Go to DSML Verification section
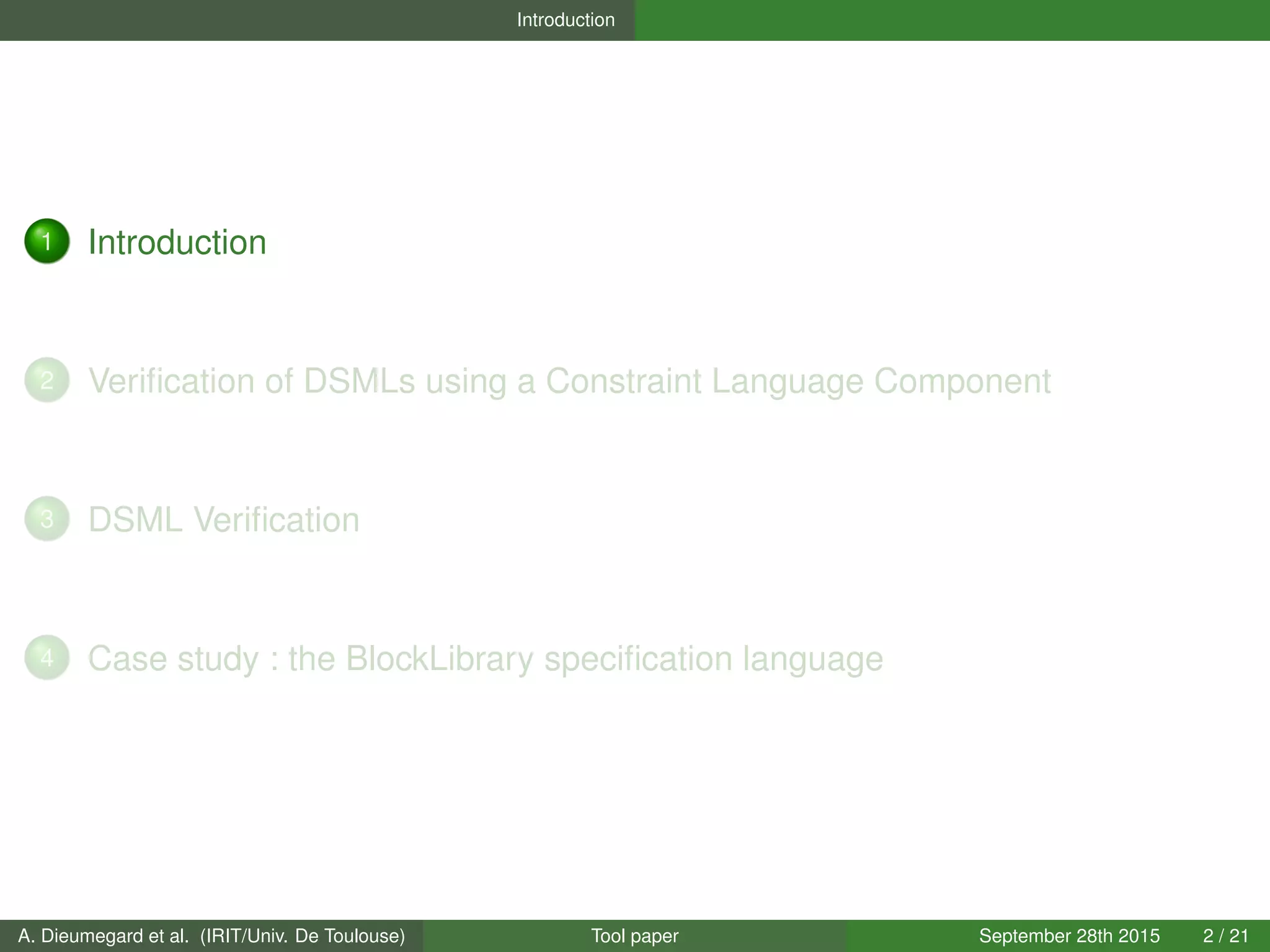 pyautogui.click(x=223, y=519)
